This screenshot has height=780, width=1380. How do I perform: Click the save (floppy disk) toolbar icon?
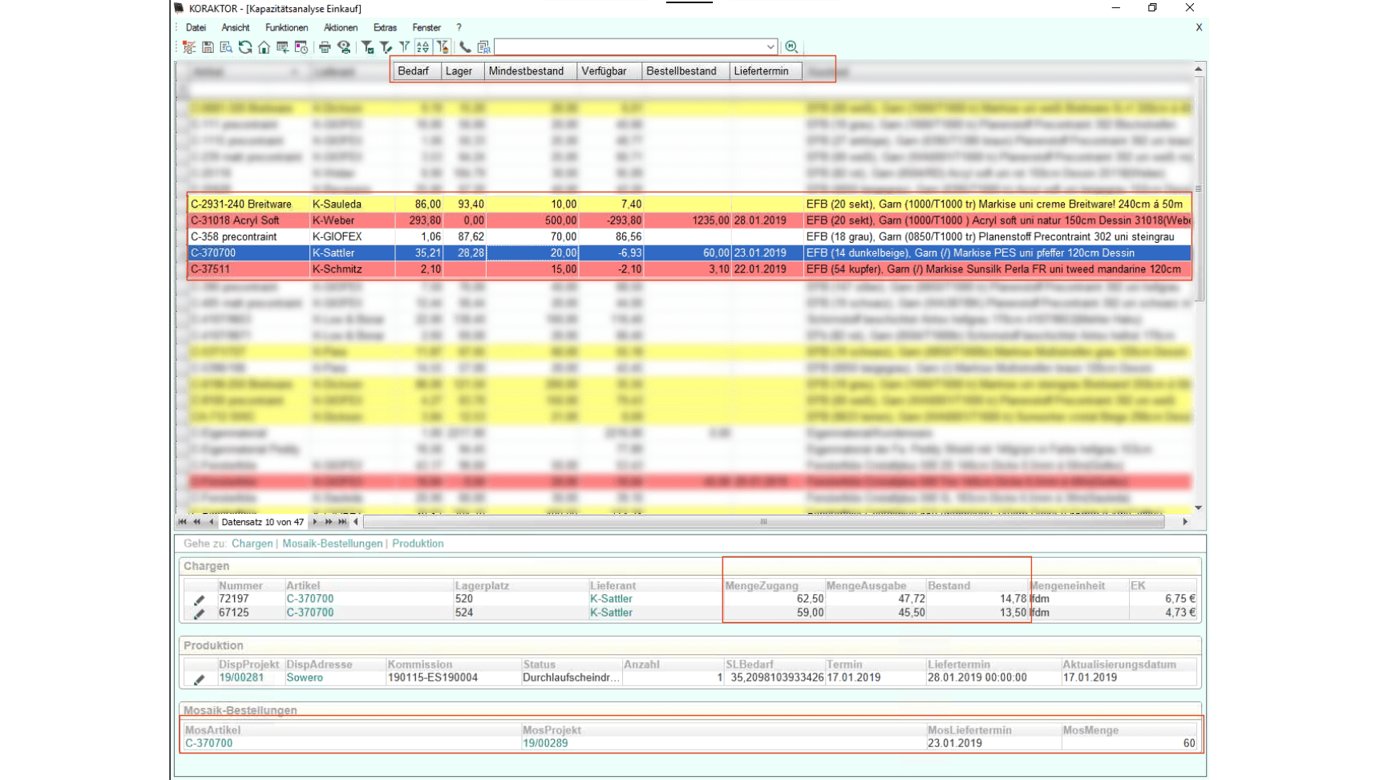click(207, 47)
